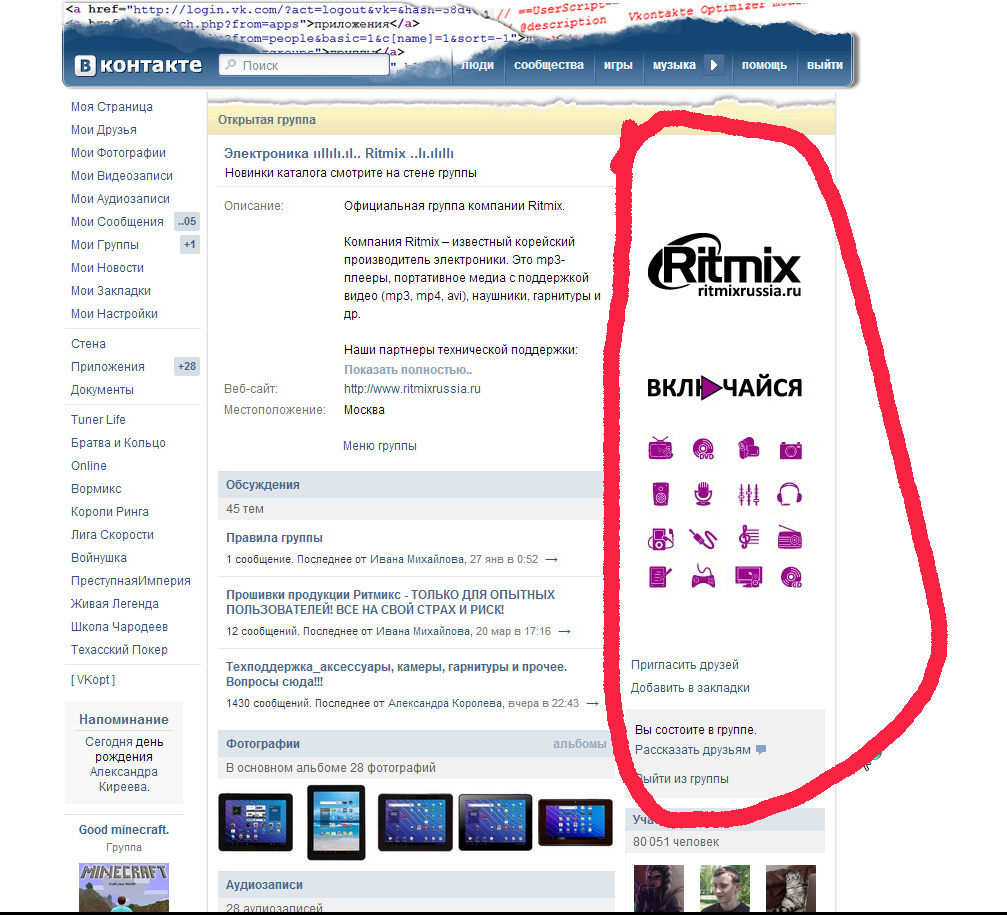Click arrow after Правила группы last message
Viewport: 1007px width, 915px height.
[552, 559]
